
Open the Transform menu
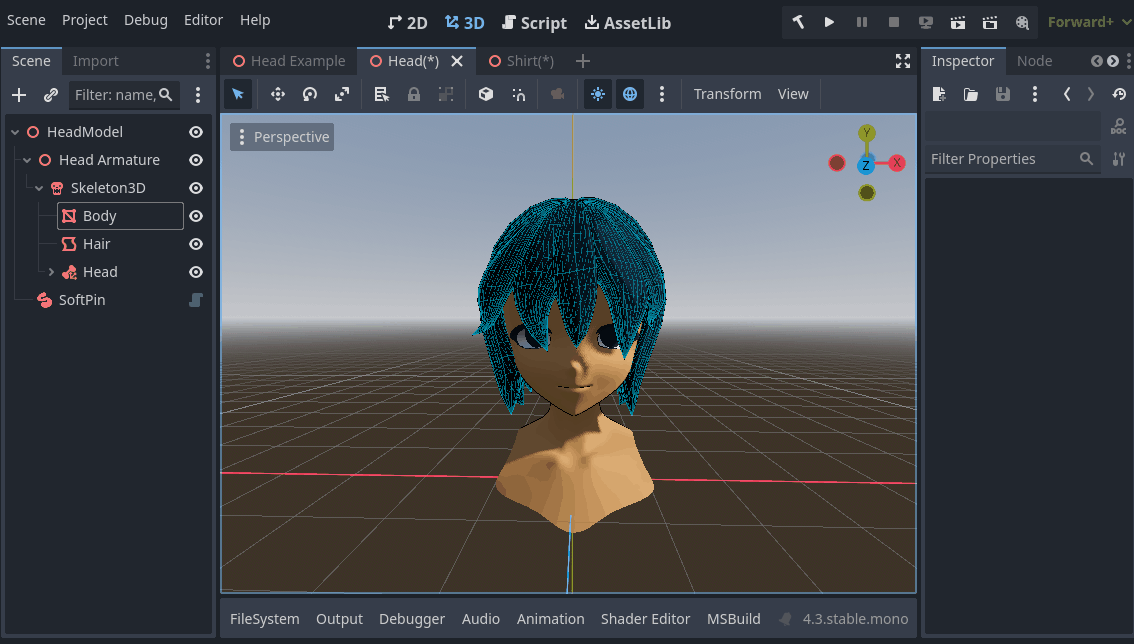click(x=728, y=94)
